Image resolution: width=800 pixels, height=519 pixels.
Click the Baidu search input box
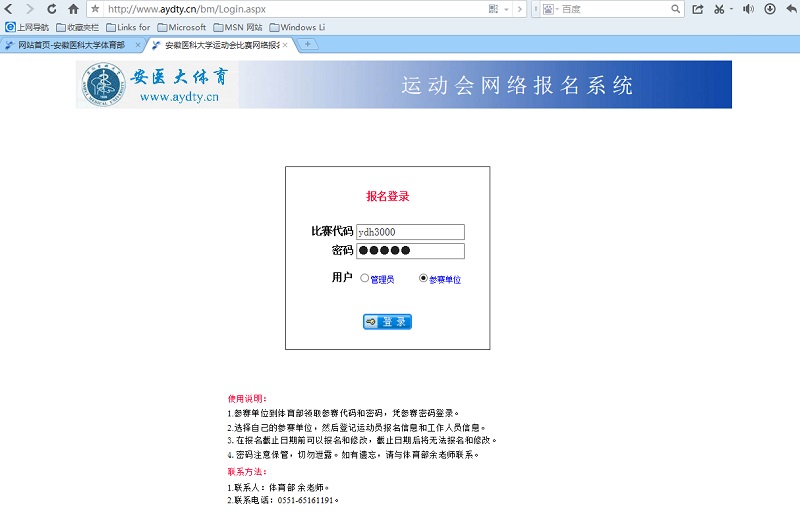point(615,9)
